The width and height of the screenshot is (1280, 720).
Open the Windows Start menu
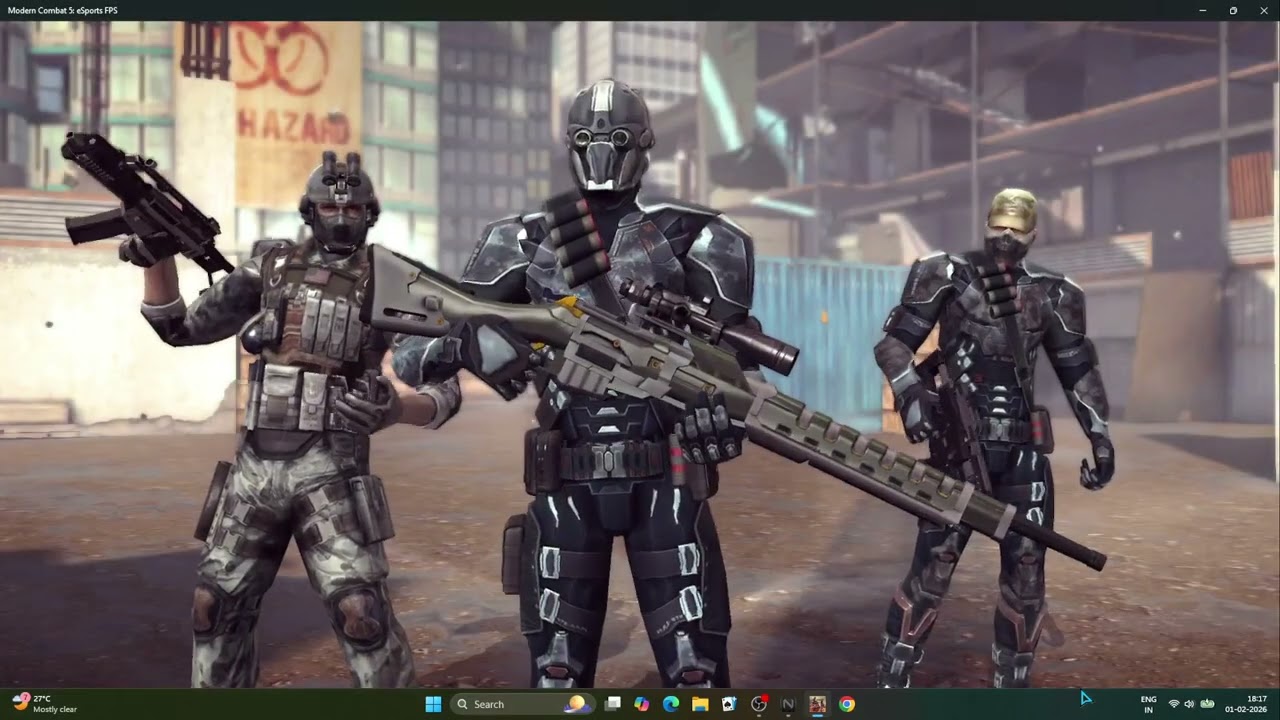click(x=433, y=704)
